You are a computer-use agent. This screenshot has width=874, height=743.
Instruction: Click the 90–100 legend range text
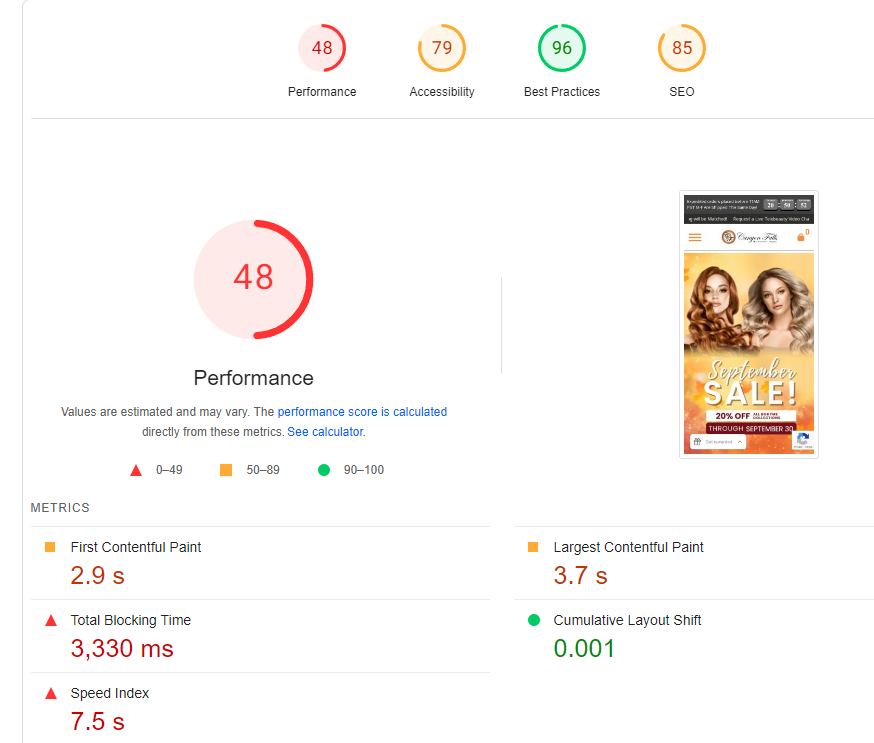[x=364, y=470]
